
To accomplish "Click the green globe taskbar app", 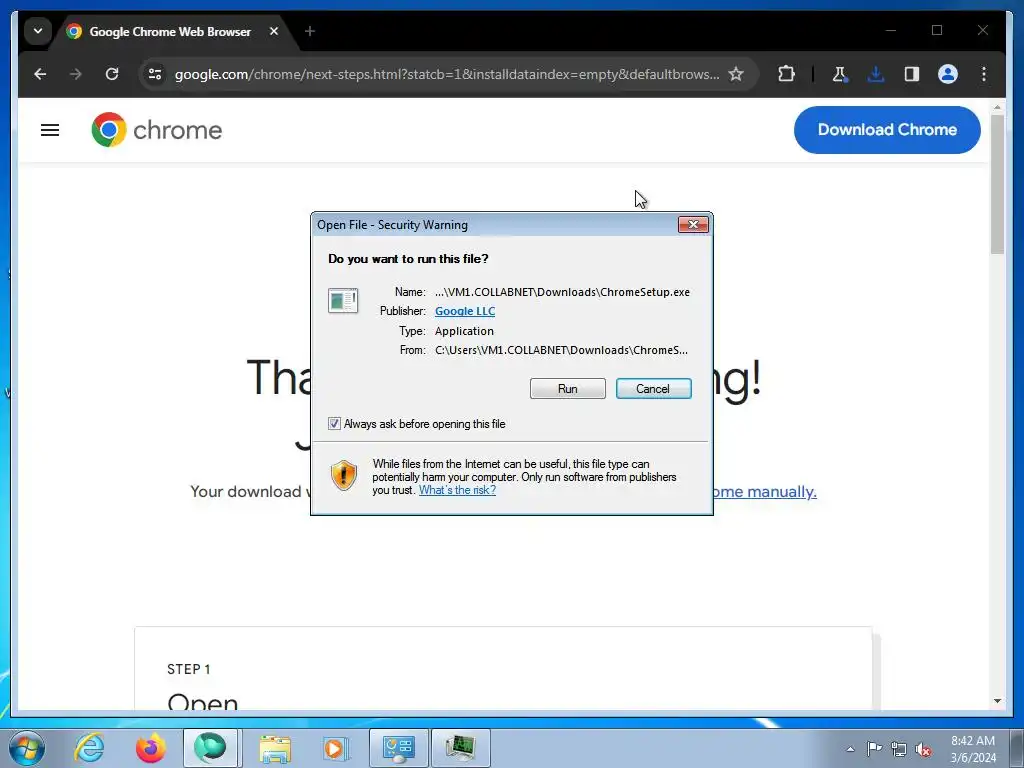I will pyautogui.click(x=210, y=748).
